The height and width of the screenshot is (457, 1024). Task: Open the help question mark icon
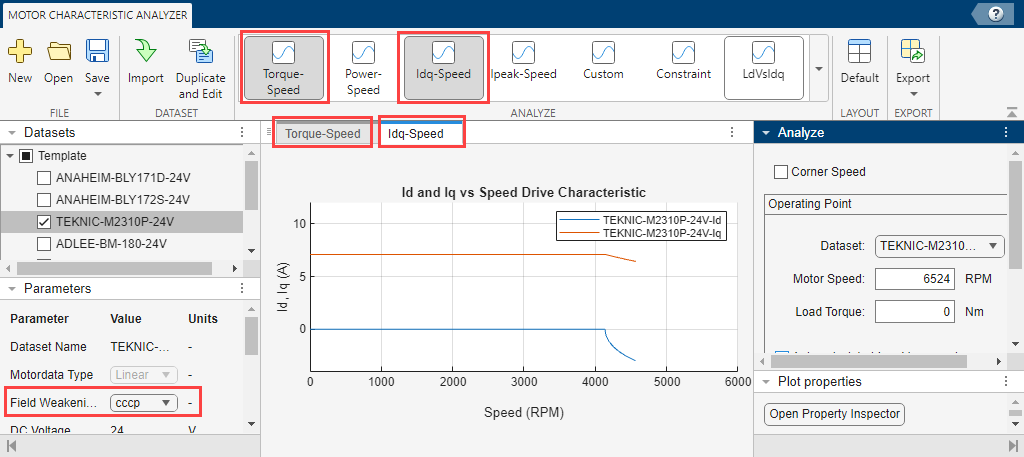point(996,14)
